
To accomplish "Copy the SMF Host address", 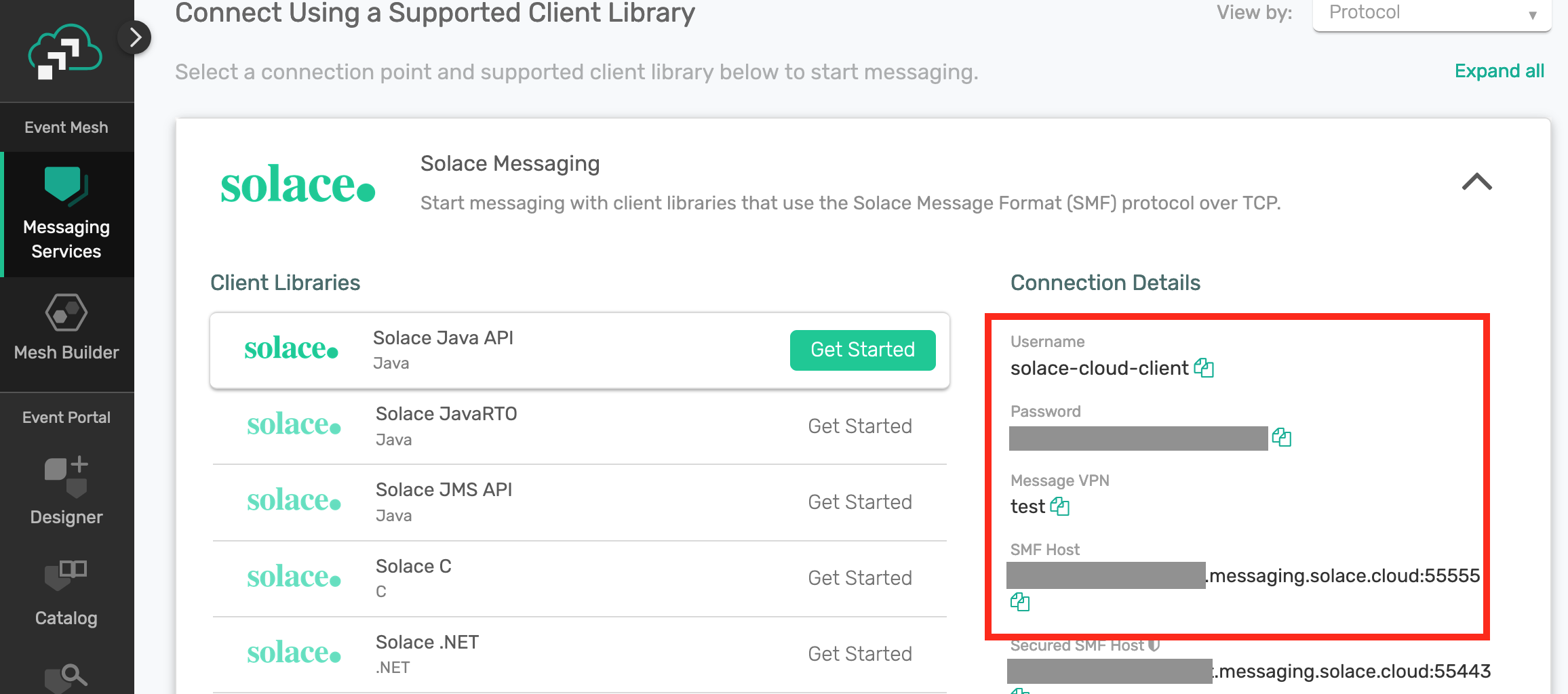I will [x=1020, y=602].
